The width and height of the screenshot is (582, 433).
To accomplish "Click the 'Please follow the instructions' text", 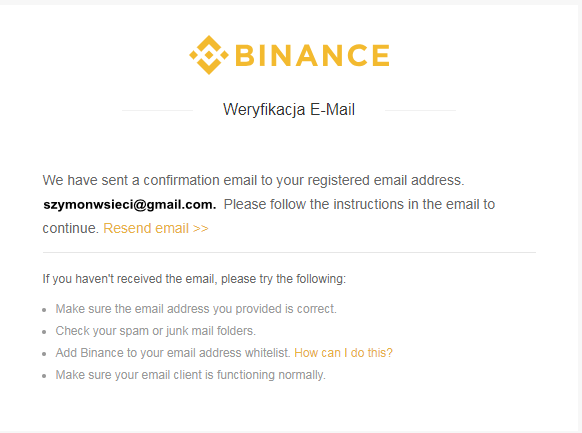I will tap(359, 204).
